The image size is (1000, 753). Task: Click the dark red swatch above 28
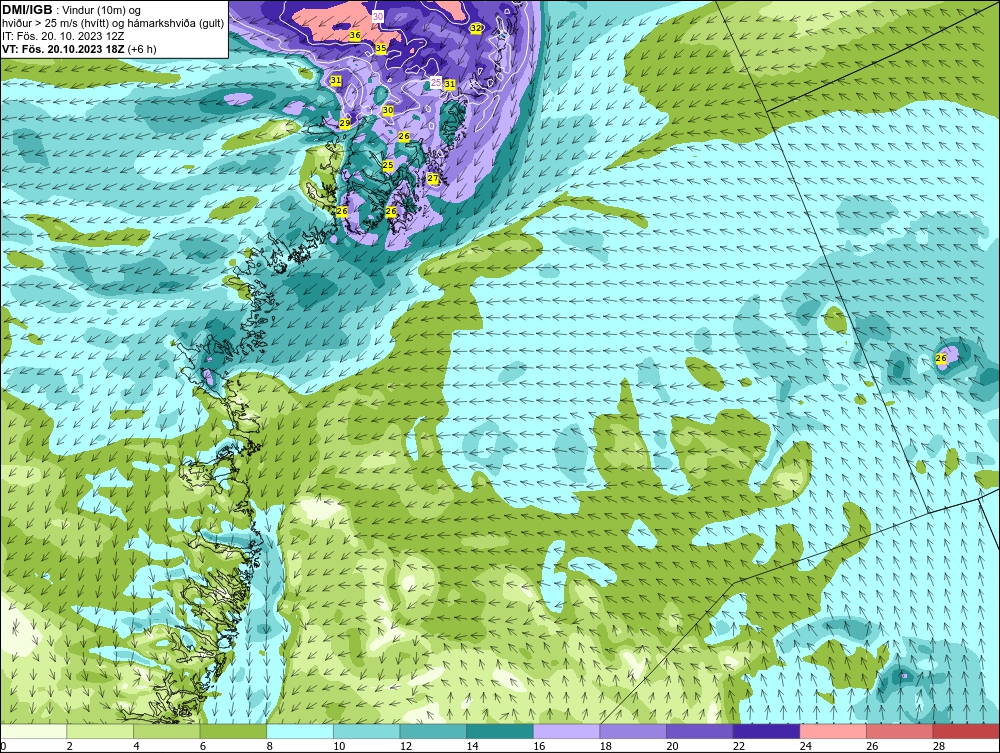tap(966, 731)
